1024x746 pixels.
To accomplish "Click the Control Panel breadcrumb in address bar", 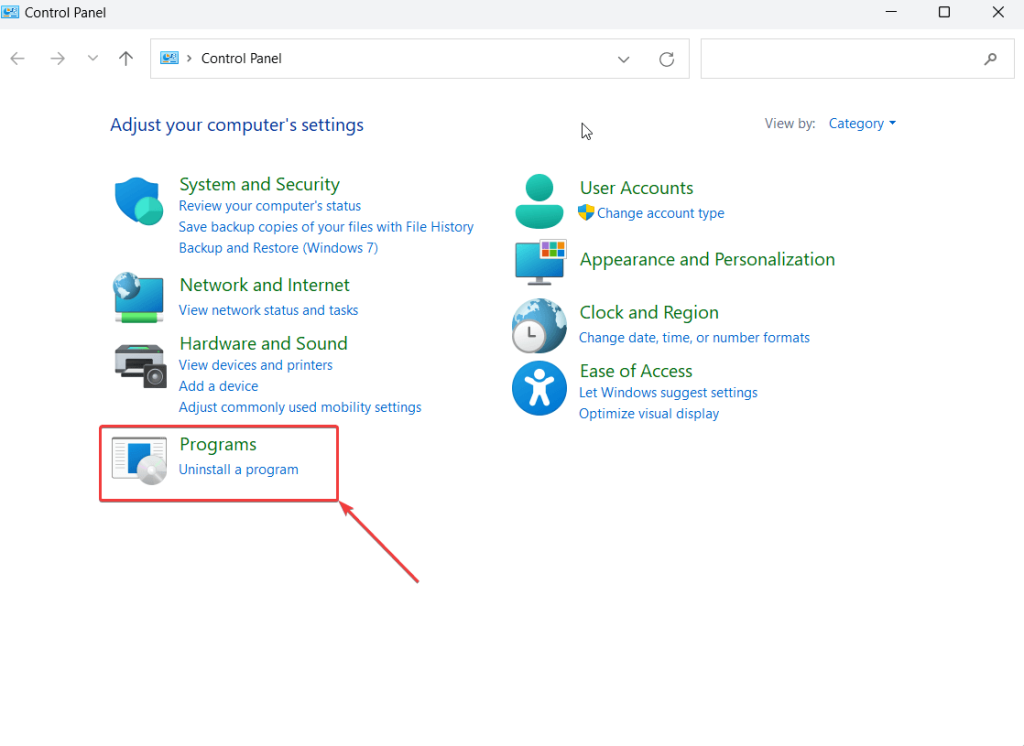I will tap(241, 59).
